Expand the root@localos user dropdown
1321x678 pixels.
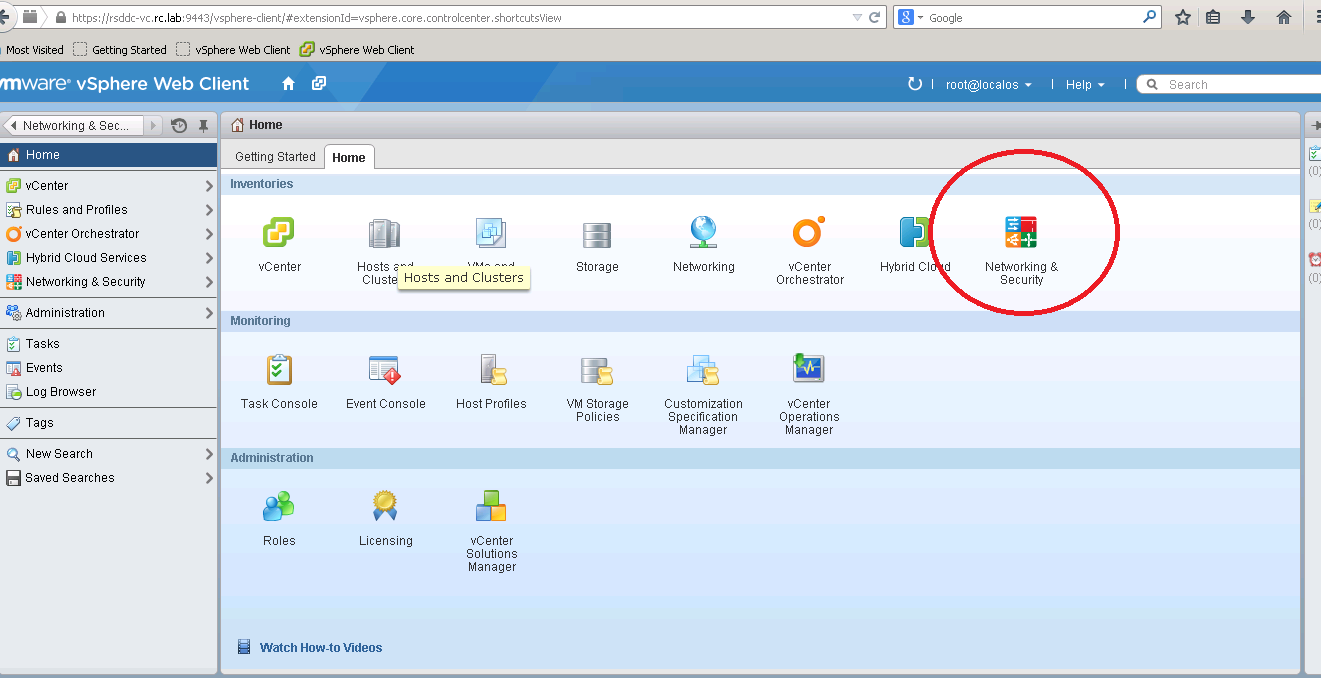(988, 85)
